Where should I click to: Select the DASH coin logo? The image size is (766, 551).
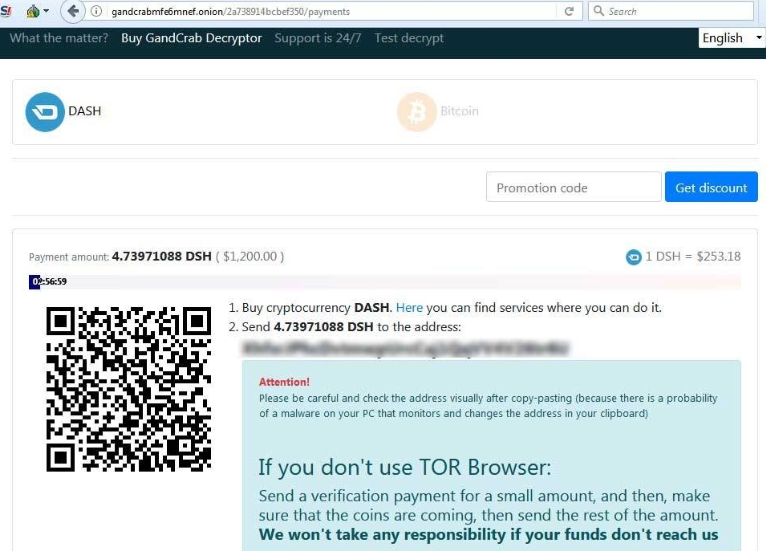[45, 112]
